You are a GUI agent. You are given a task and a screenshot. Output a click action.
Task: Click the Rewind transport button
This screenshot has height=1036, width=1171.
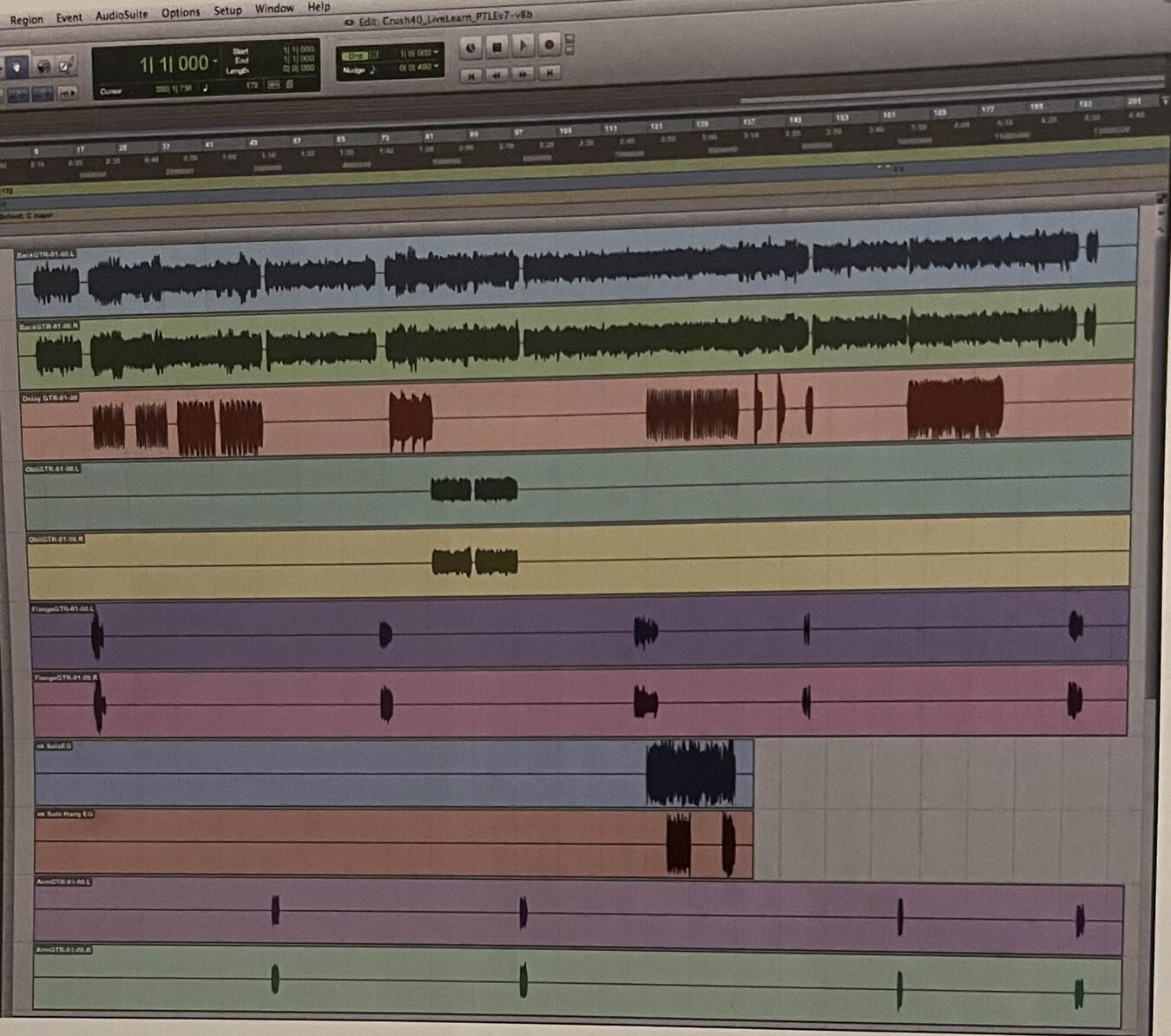[496, 75]
